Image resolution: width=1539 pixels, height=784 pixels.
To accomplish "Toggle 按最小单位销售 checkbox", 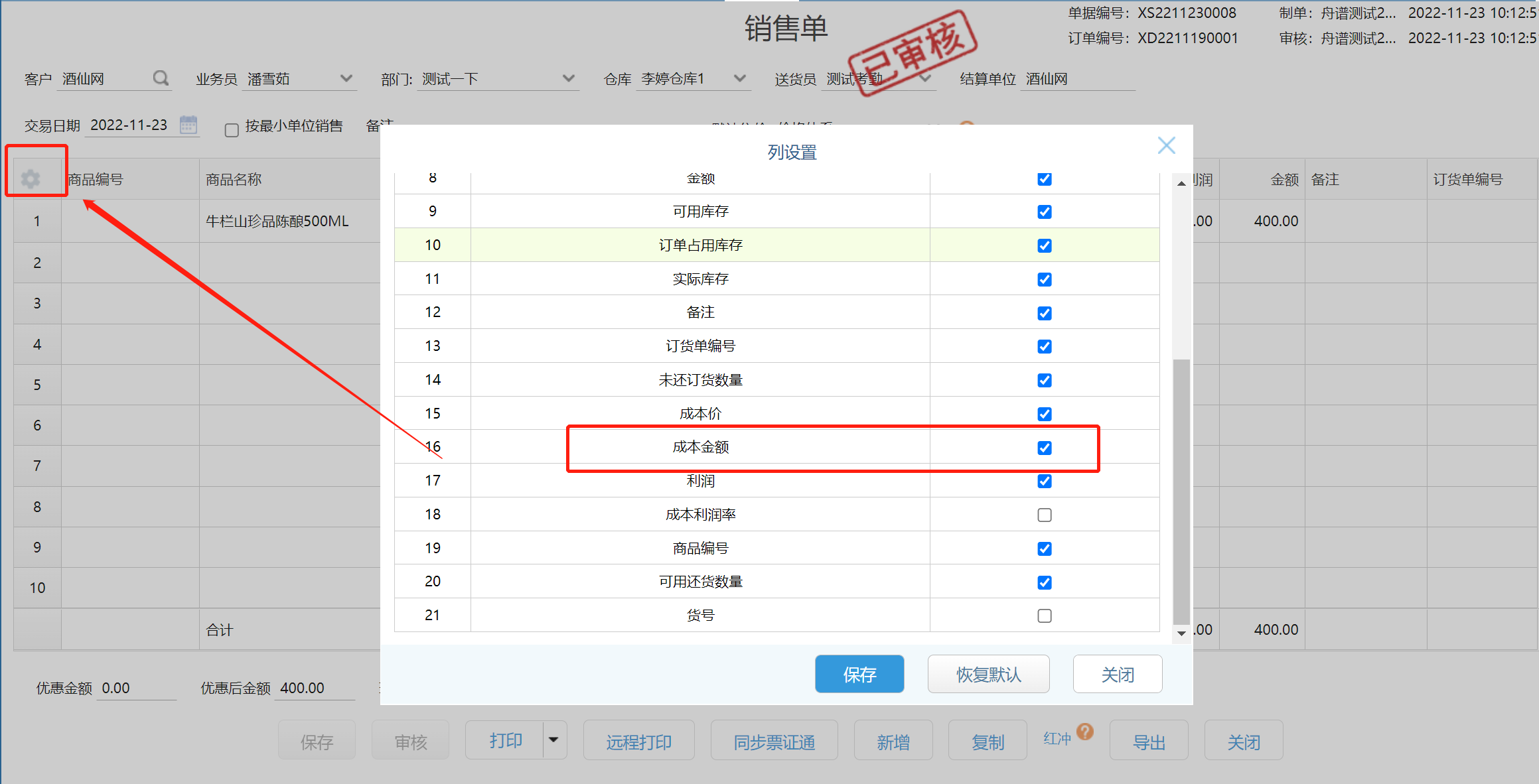I will point(232,130).
